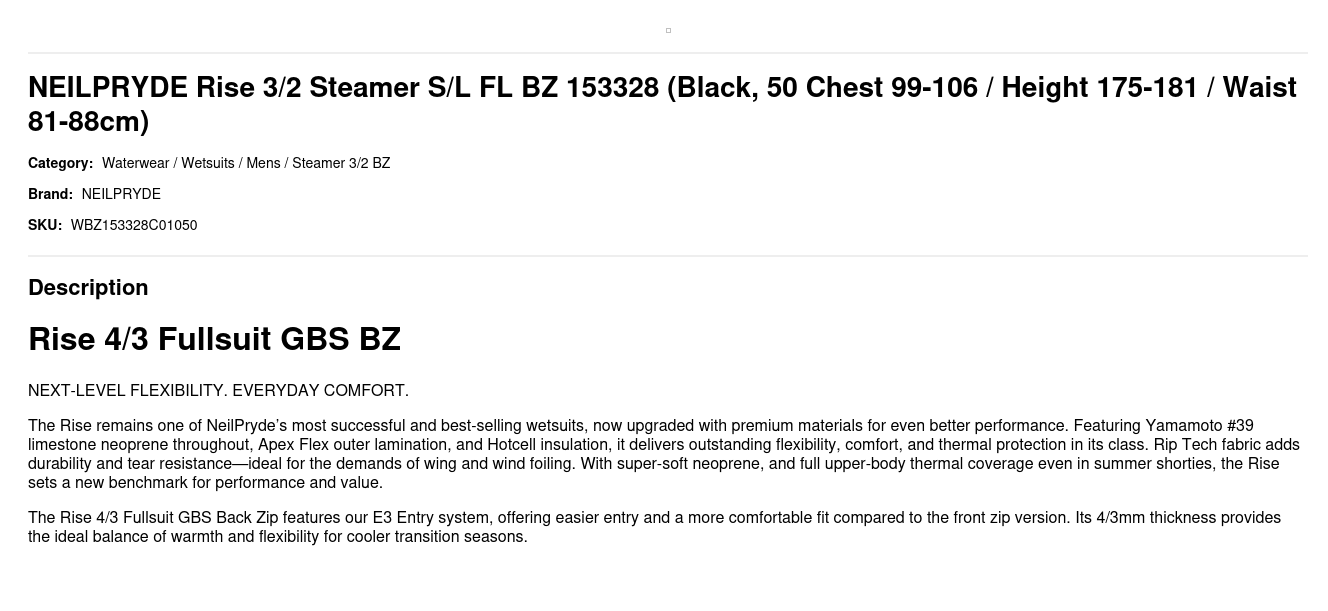Click the Rise 4/3 Fullsuit GBS BZ heading
The width and height of the screenshot is (1328, 611).
point(214,339)
